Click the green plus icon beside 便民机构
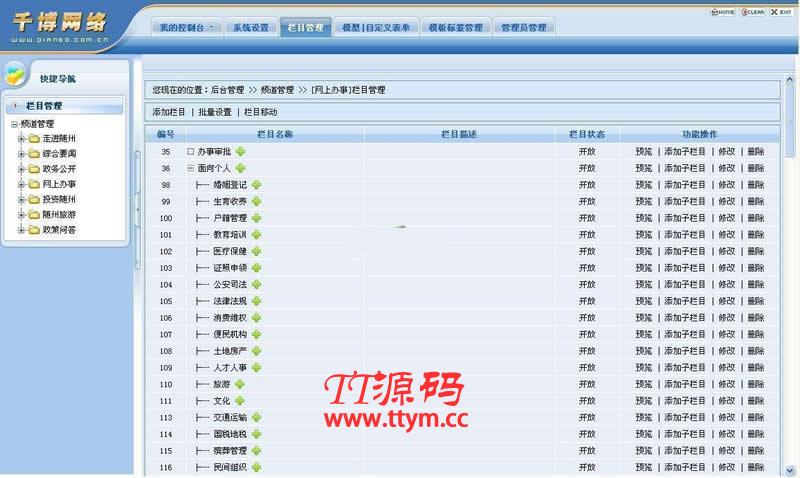The image size is (800, 478). 256,334
